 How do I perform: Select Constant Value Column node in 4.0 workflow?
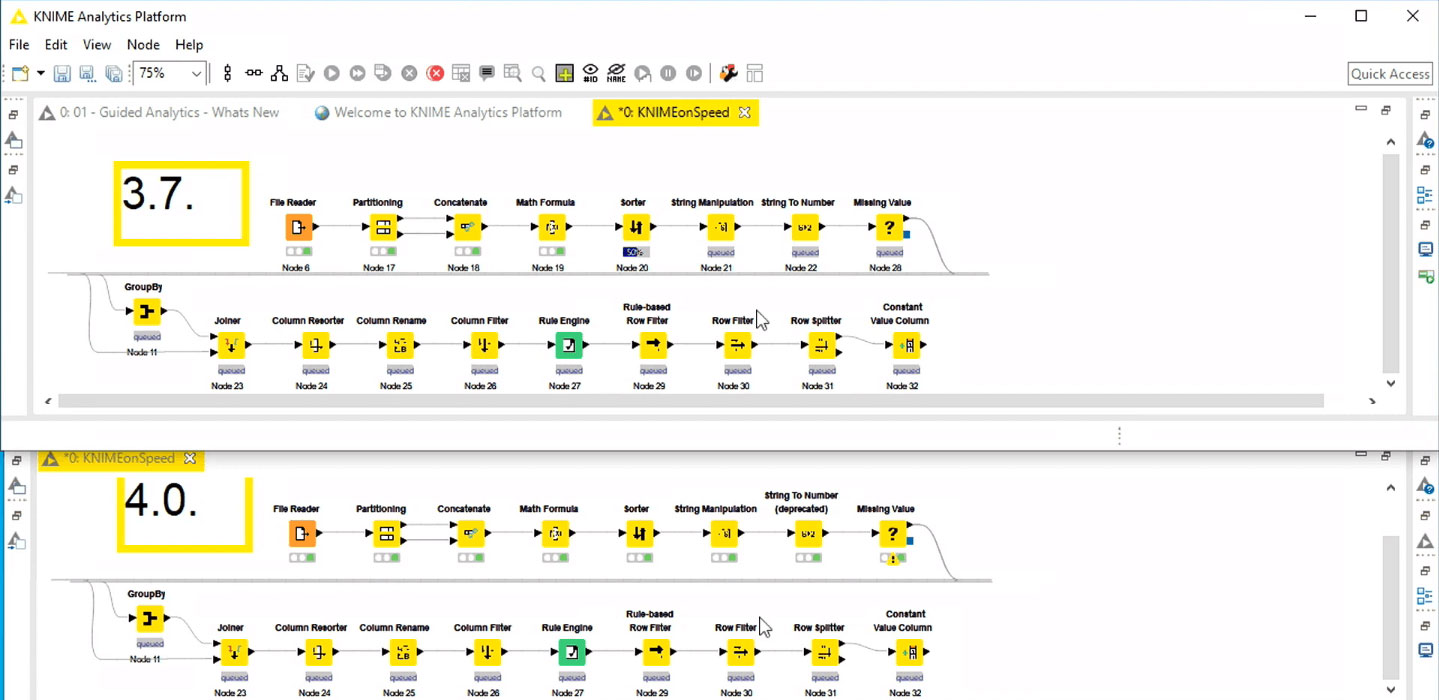(909, 652)
